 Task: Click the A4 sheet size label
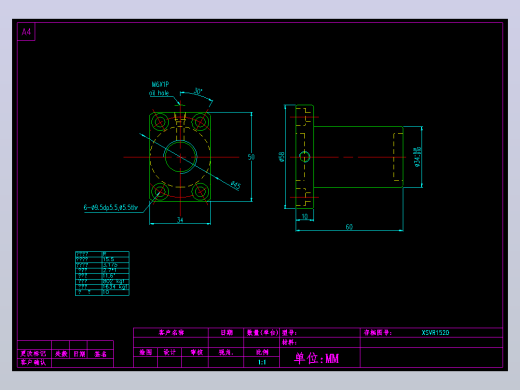click(26, 32)
